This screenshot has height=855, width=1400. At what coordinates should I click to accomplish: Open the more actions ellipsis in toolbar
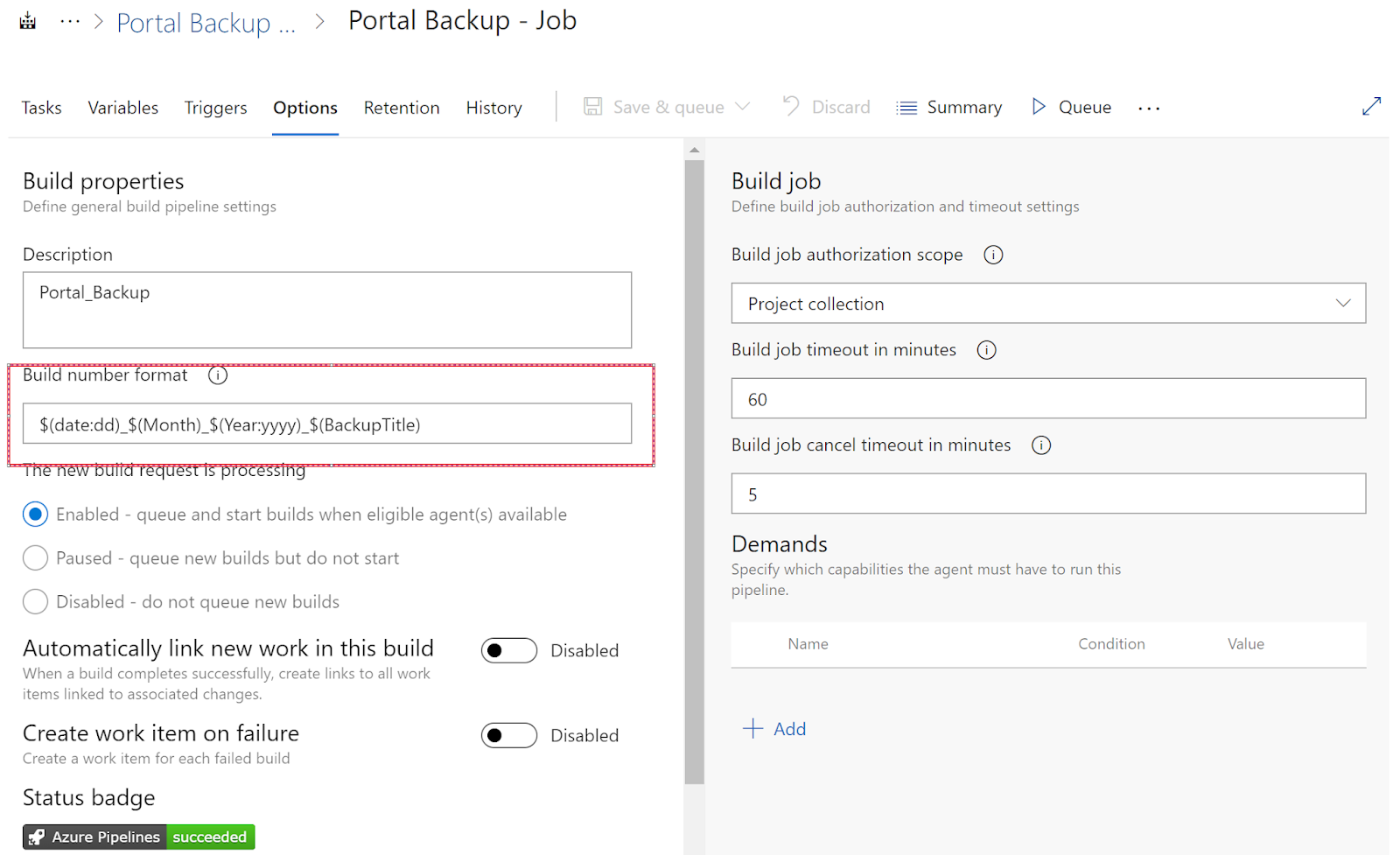[1149, 108]
